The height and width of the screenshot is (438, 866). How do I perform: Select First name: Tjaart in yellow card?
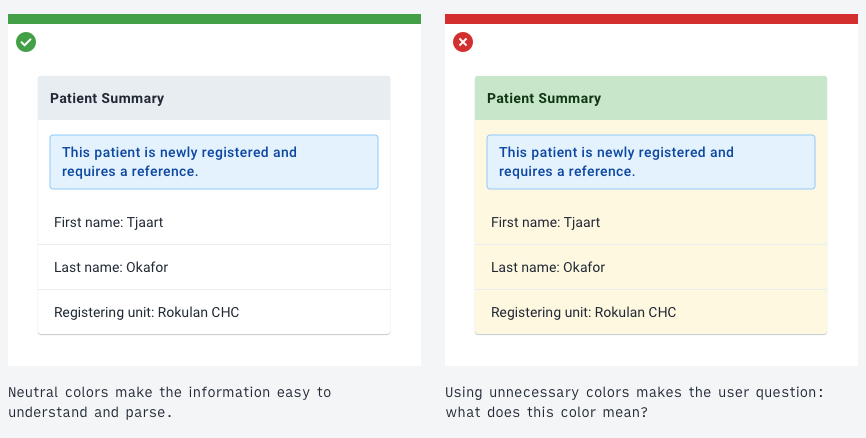(x=546, y=222)
